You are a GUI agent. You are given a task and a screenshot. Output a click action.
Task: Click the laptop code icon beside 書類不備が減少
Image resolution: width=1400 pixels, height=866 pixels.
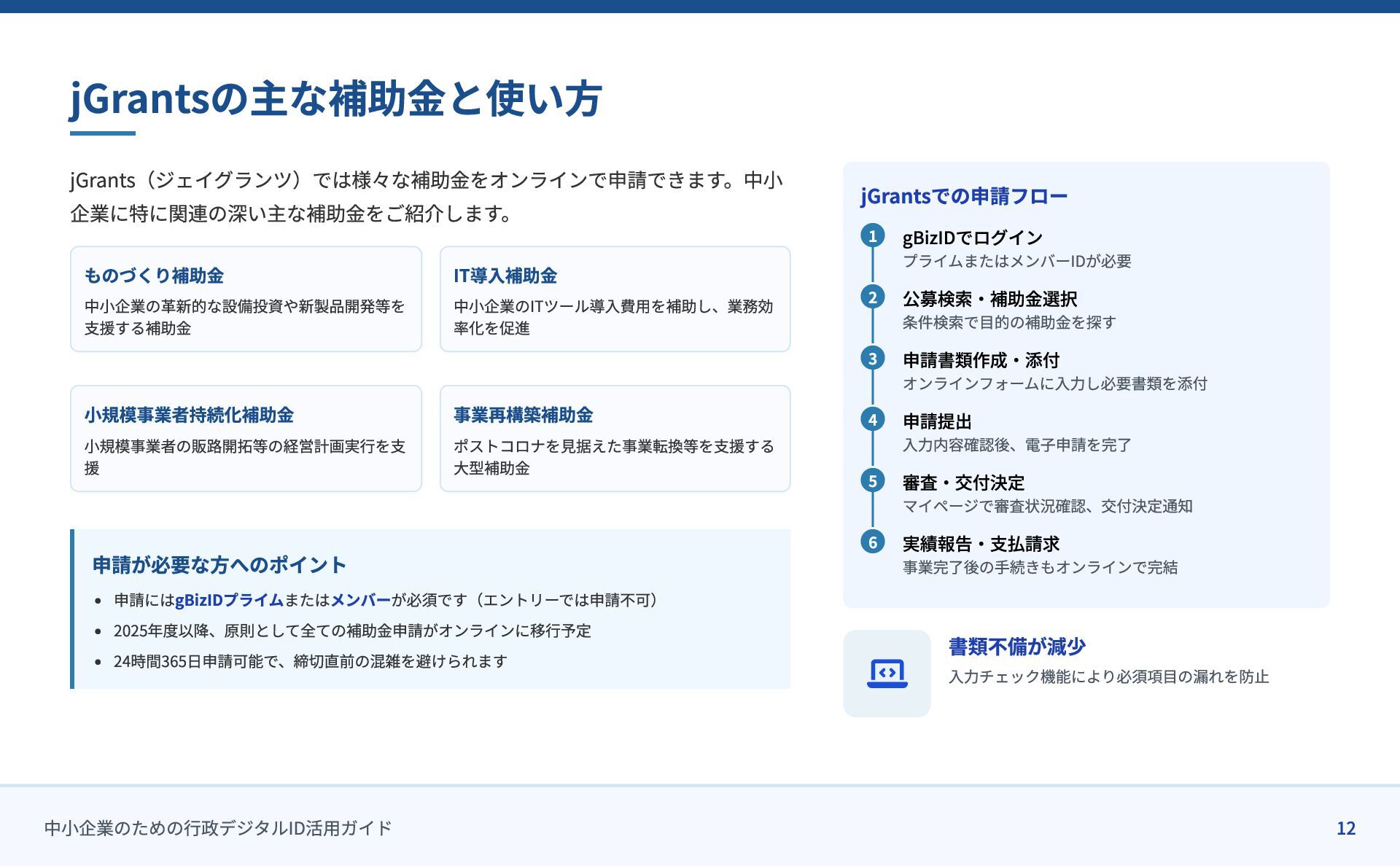(887, 674)
